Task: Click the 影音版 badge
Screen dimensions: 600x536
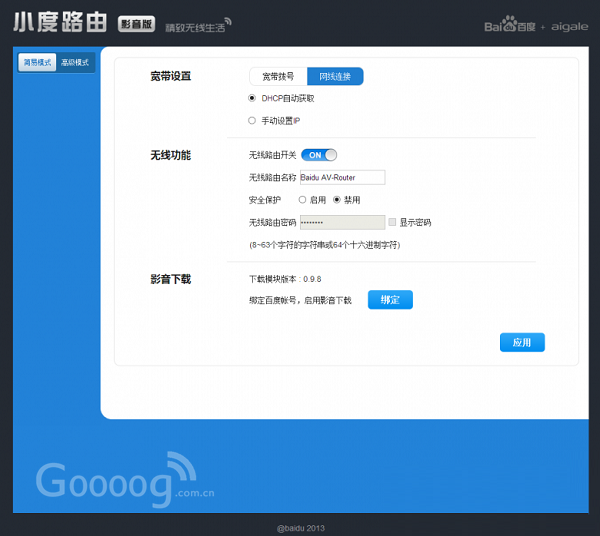Action: (x=136, y=24)
